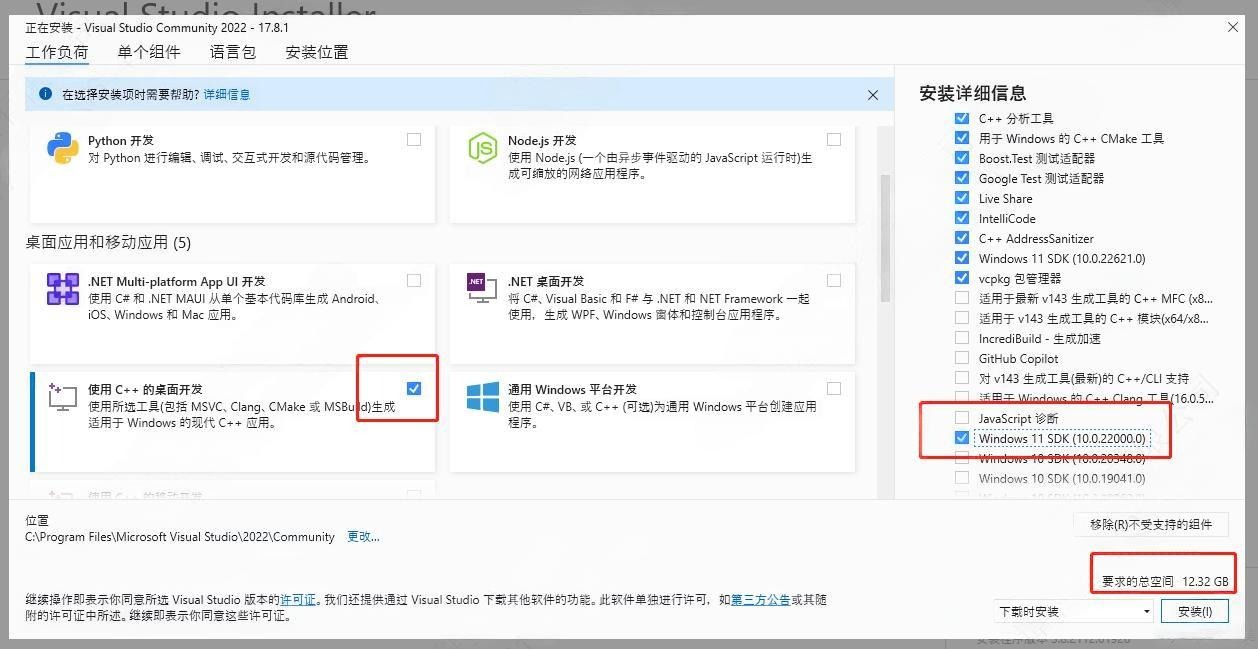Open the 语言包 tab
This screenshot has height=649, width=1258.
(233, 52)
